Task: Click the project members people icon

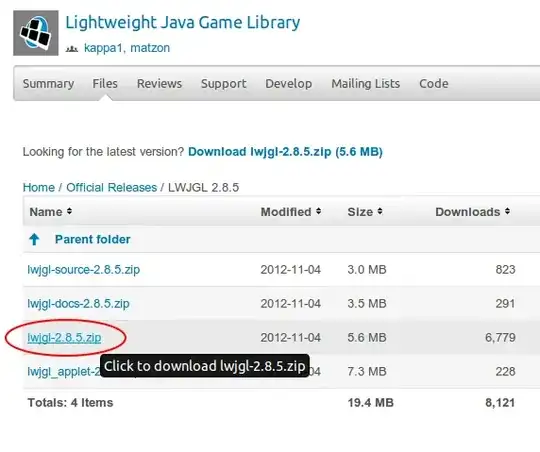Action: point(72,49)
